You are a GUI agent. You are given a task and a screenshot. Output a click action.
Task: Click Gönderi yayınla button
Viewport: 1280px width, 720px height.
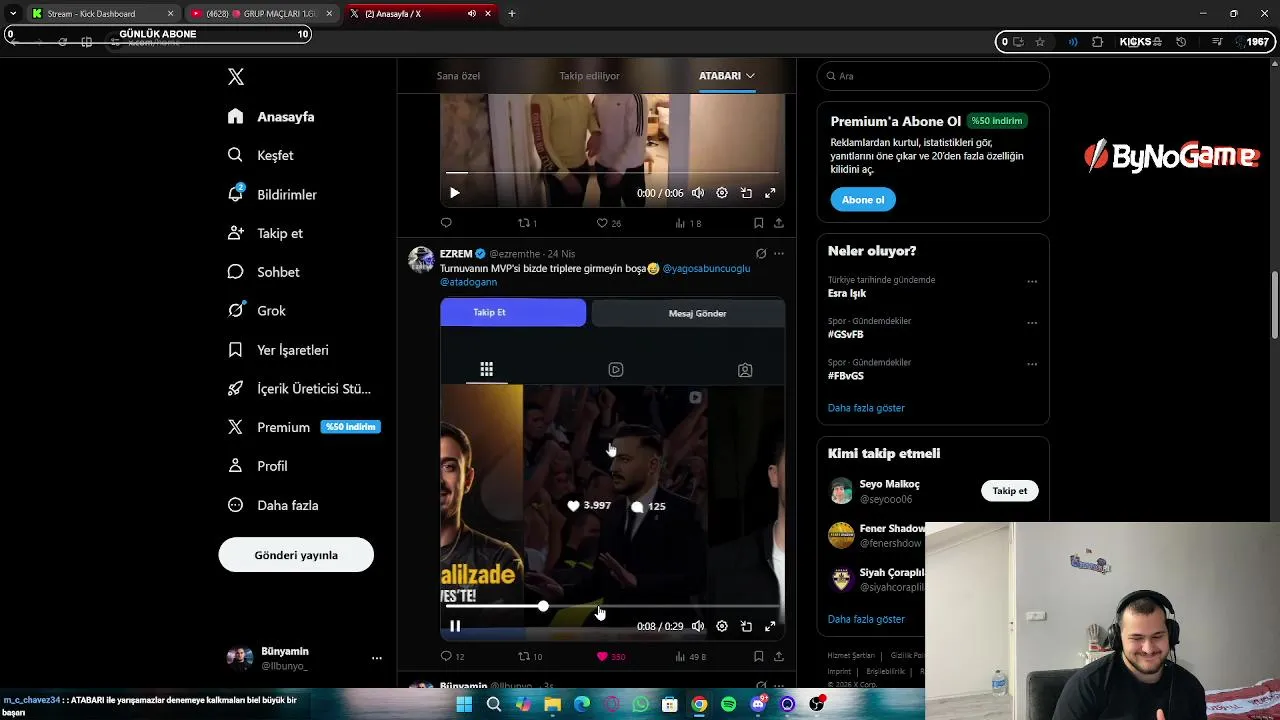(296, 555)
